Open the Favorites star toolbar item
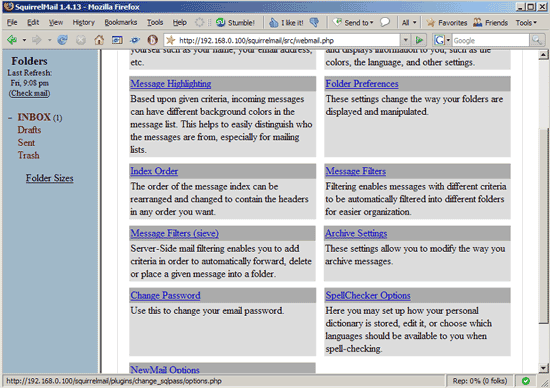Screen dimensions: 550x388 (447, 22)
